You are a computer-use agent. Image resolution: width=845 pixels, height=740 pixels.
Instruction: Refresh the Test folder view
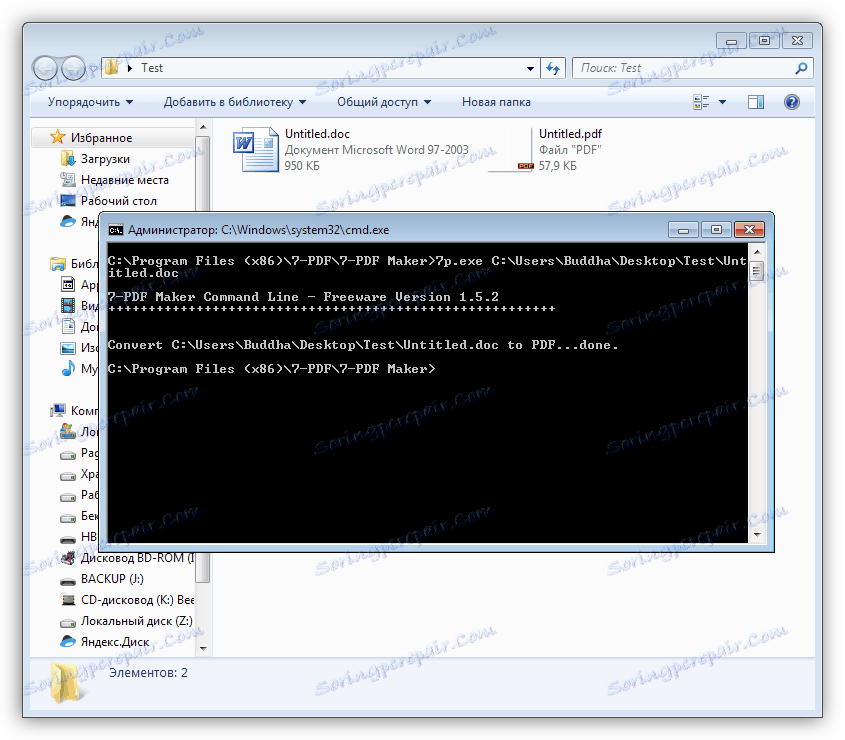click(x=553, y=68)
